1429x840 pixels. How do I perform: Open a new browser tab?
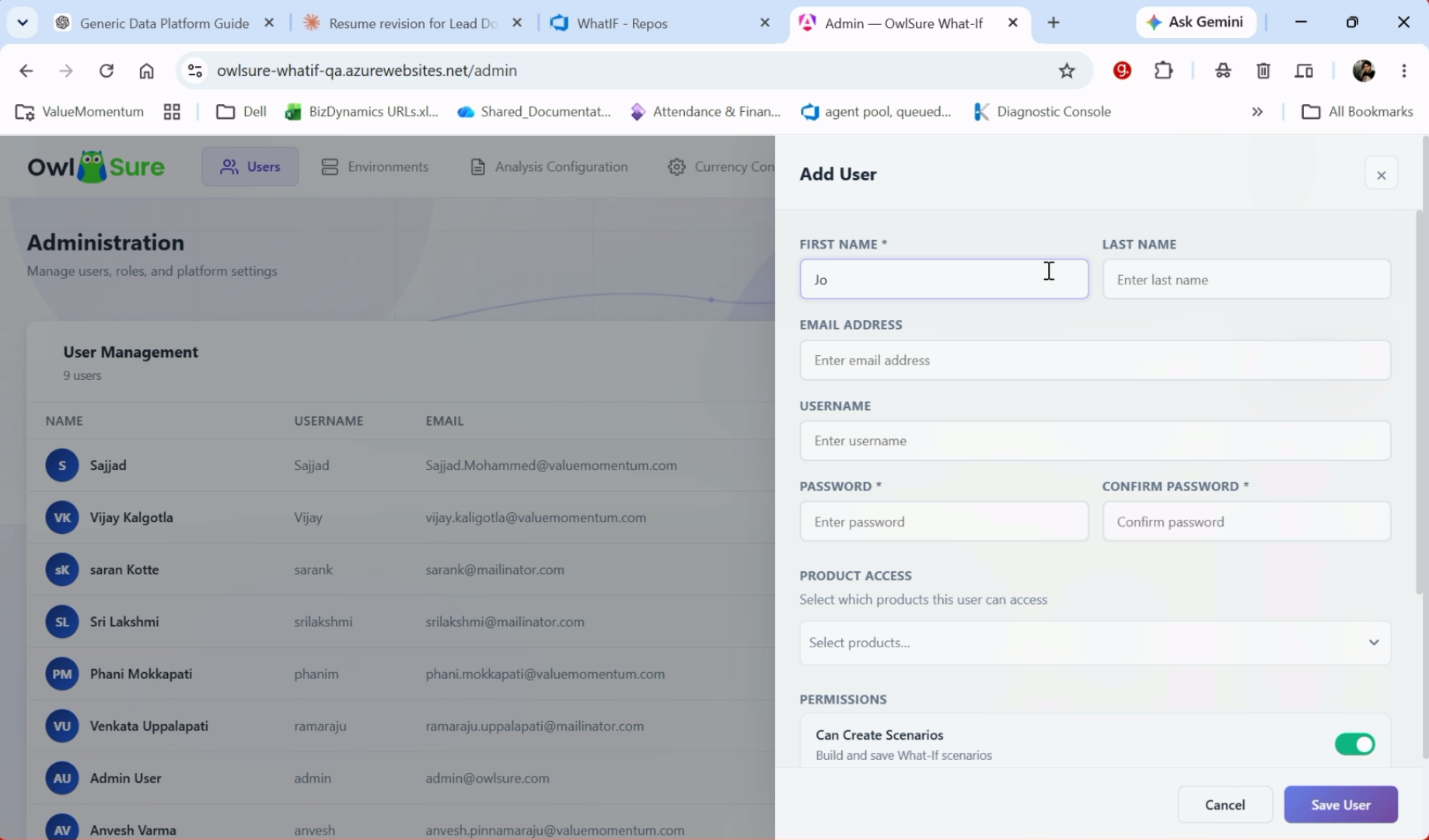pos(1053,23)
